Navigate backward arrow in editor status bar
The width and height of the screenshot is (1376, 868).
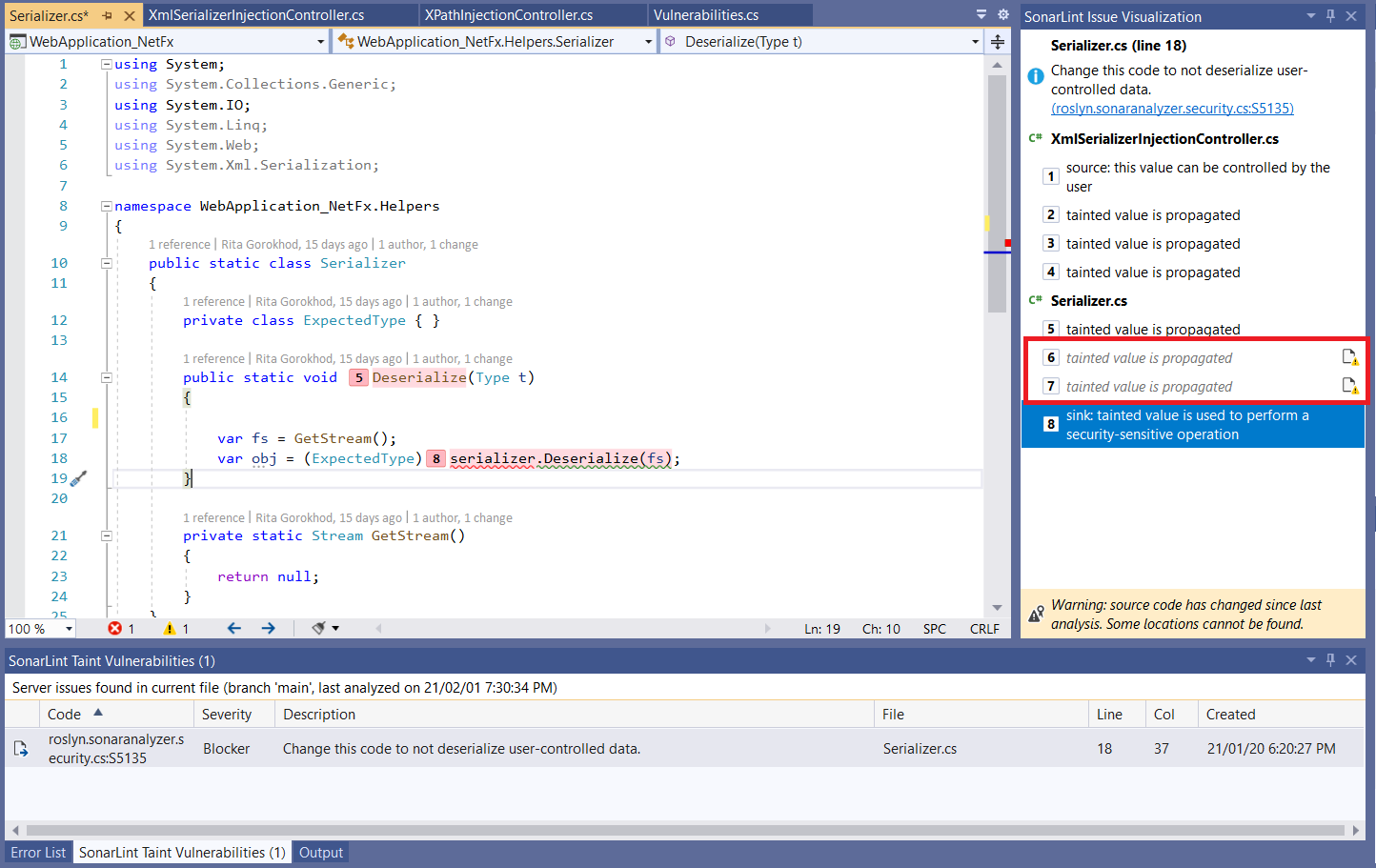(234, 628)
